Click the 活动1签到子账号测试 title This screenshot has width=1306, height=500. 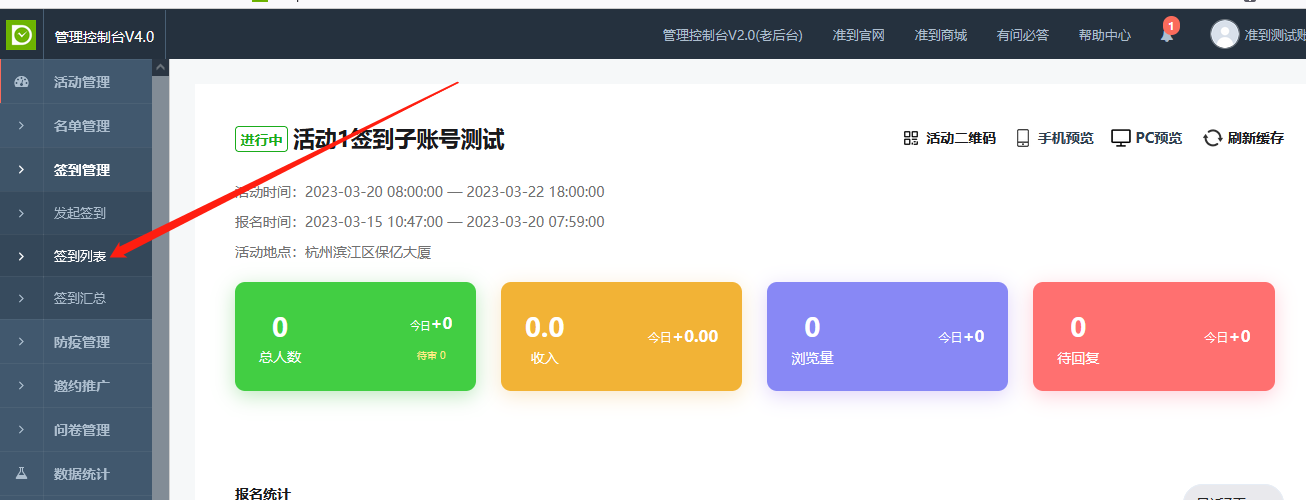point(398,140)
